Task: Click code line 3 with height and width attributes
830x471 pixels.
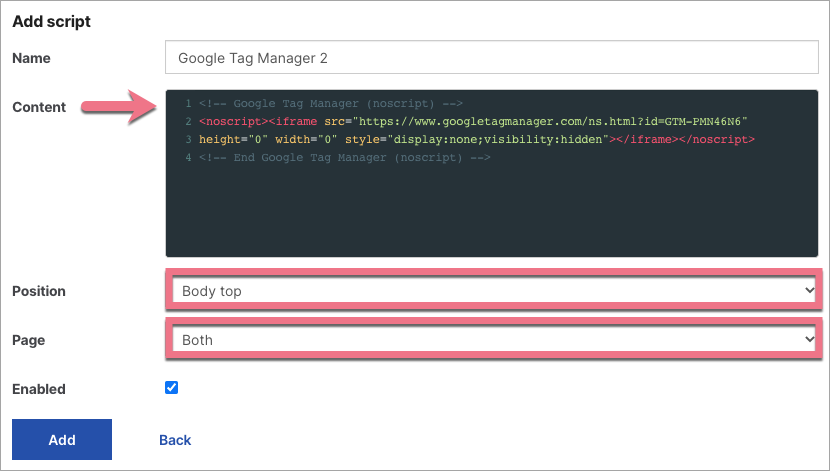Action: pos(477,140)
